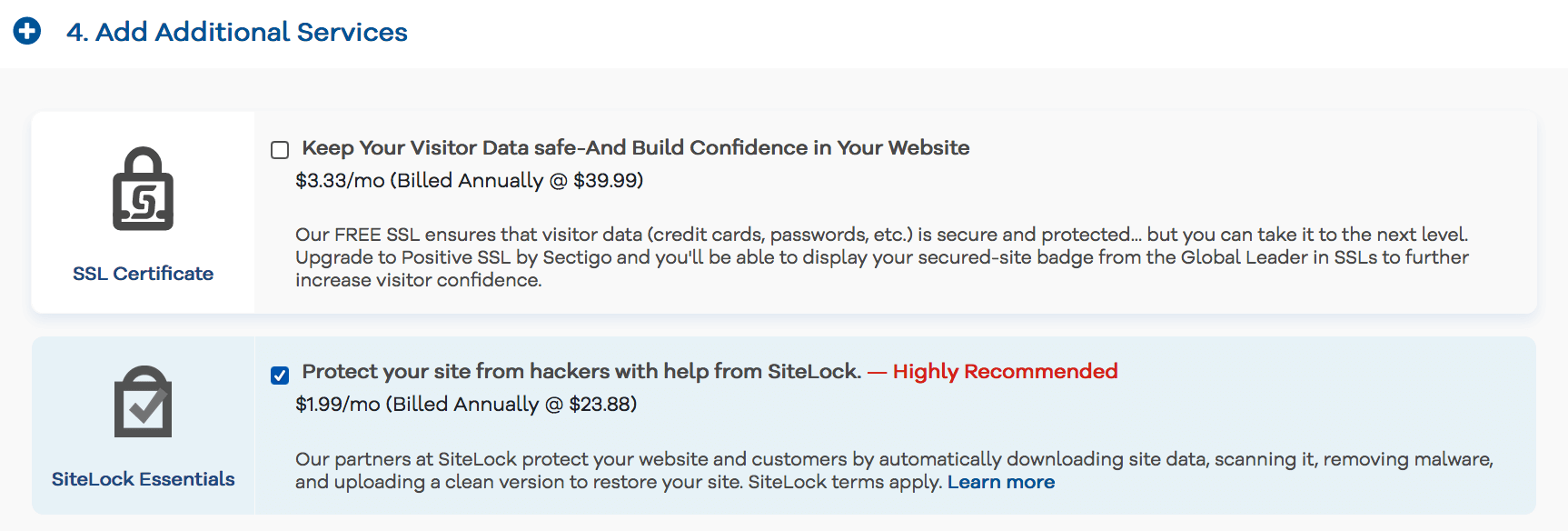Viewport: 1568px width, 531px height.
Task: Select the SiteLock Essentials label
Action: (143, 479)
